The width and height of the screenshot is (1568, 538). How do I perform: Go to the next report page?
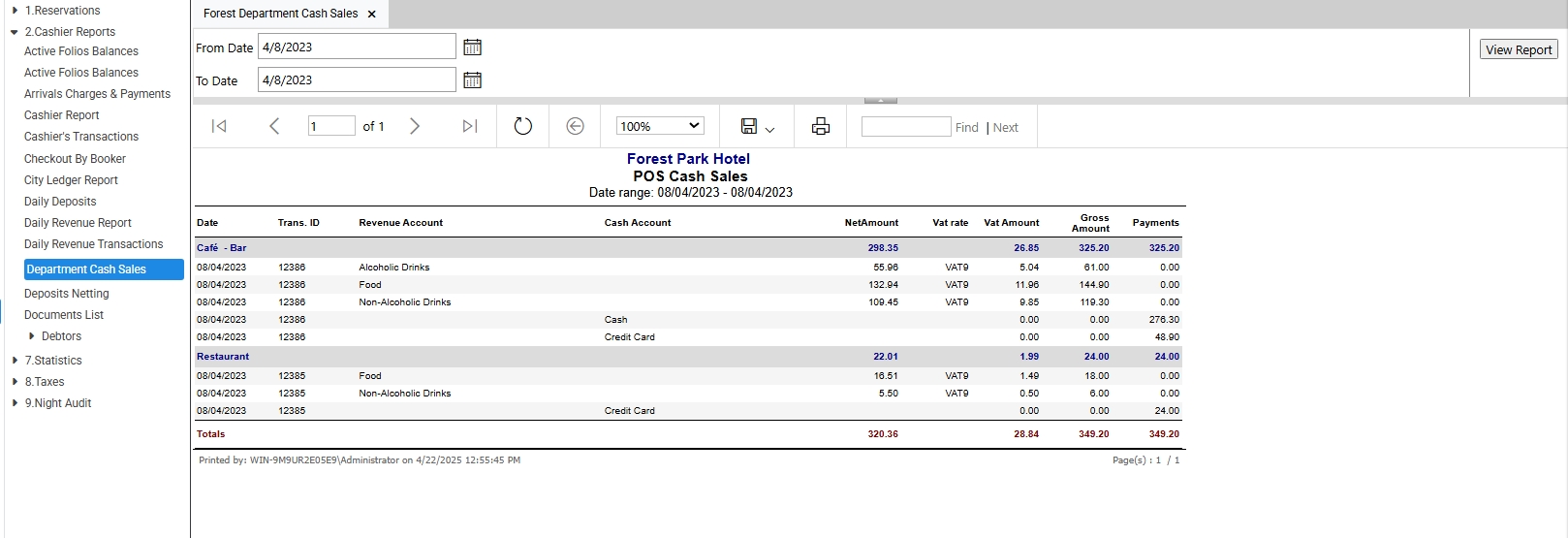(x=415, y=126)
